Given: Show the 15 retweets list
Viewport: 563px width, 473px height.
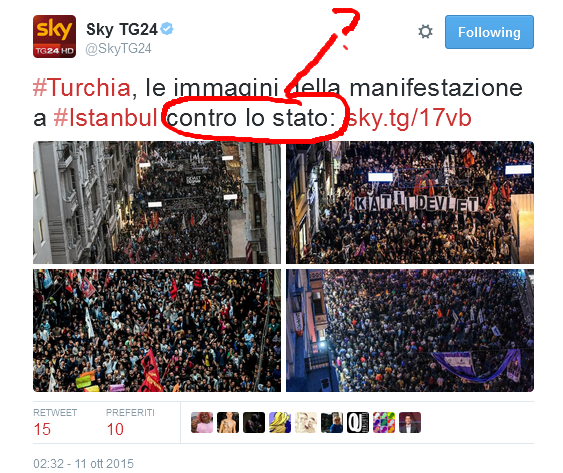Looking at the screenshot, I should pyautogui.click(x=55, y=422).
